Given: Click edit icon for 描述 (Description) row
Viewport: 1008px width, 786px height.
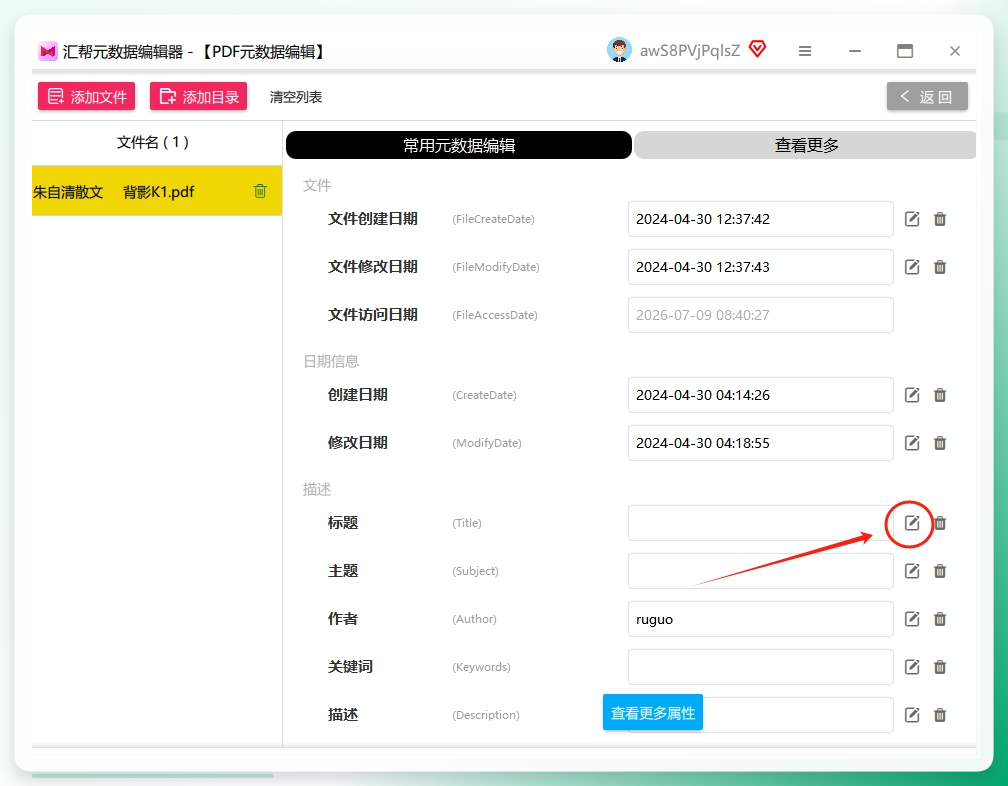Looking at the screenshot, I should pyautogui.click(x=912, y=715).
